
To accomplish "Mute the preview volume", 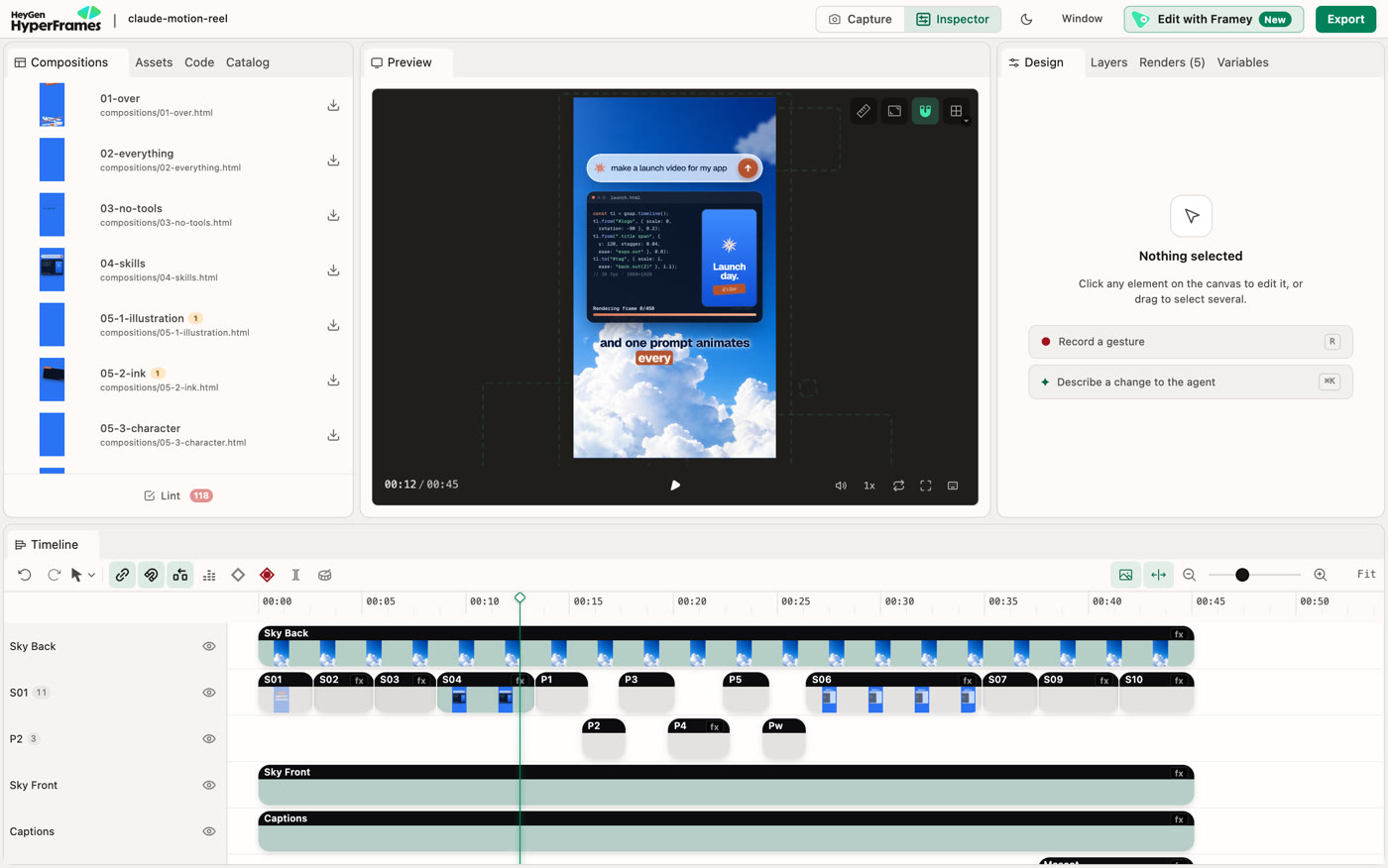I will (841, 486).
